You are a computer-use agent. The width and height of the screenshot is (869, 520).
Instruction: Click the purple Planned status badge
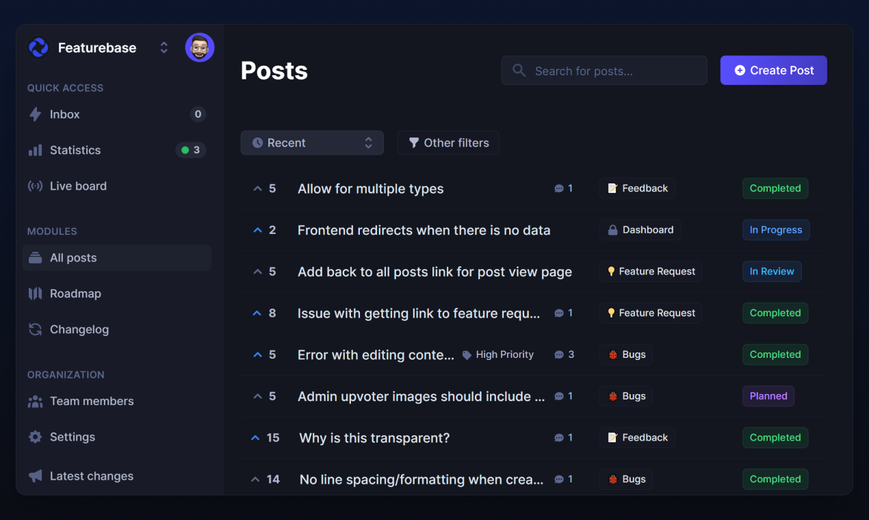(x=768, y=396)
